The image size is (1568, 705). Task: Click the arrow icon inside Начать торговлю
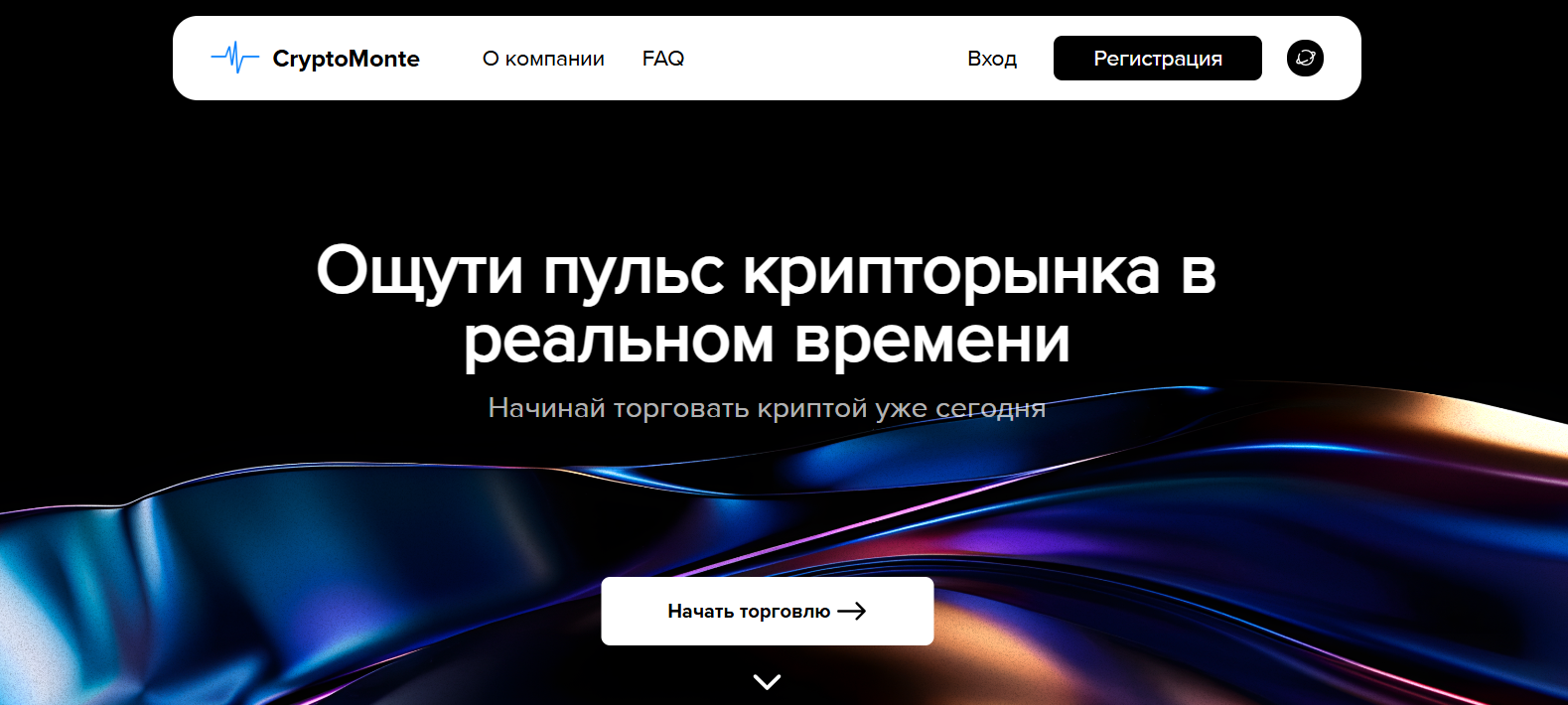click(852, 611)
